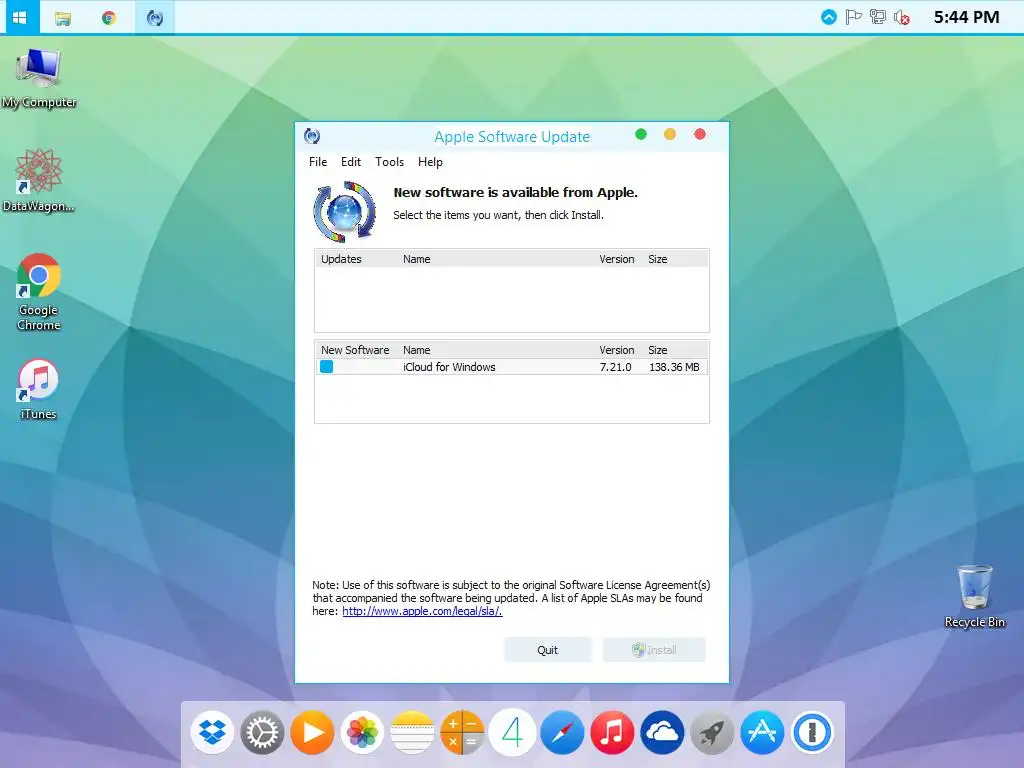Select the iTunes desktop shortcut
Screen dimensions: 1024x768
coord(39,389)
